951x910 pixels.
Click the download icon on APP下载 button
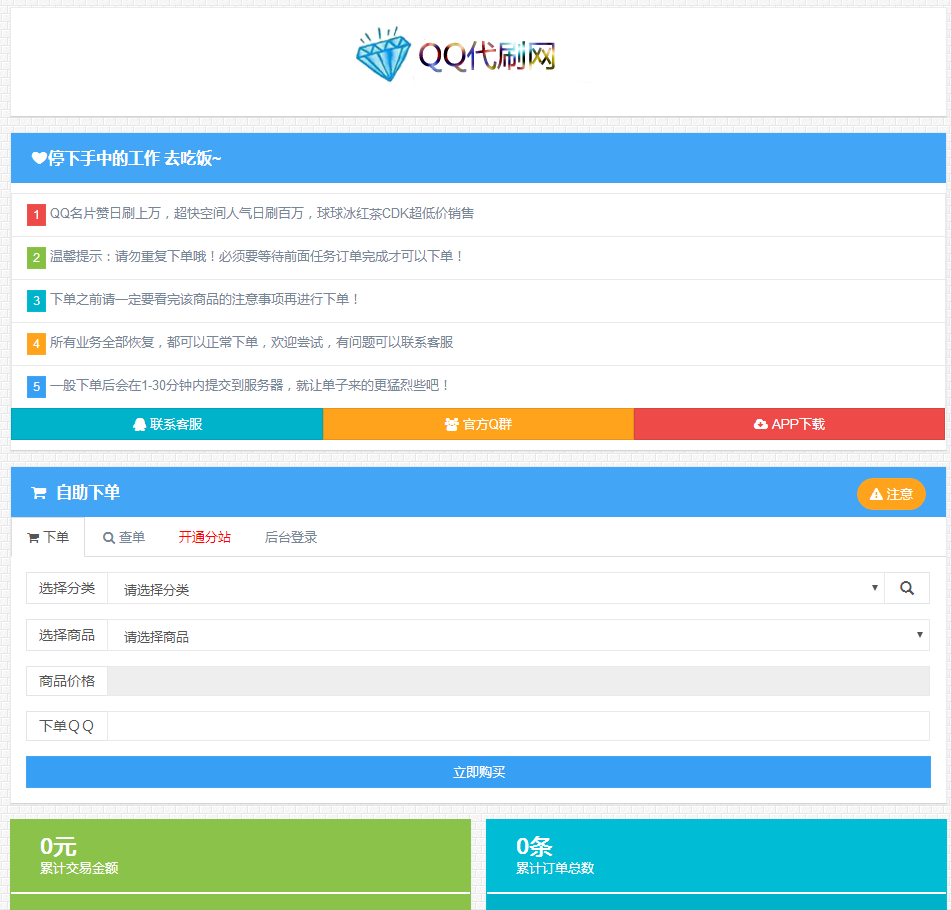760,424
